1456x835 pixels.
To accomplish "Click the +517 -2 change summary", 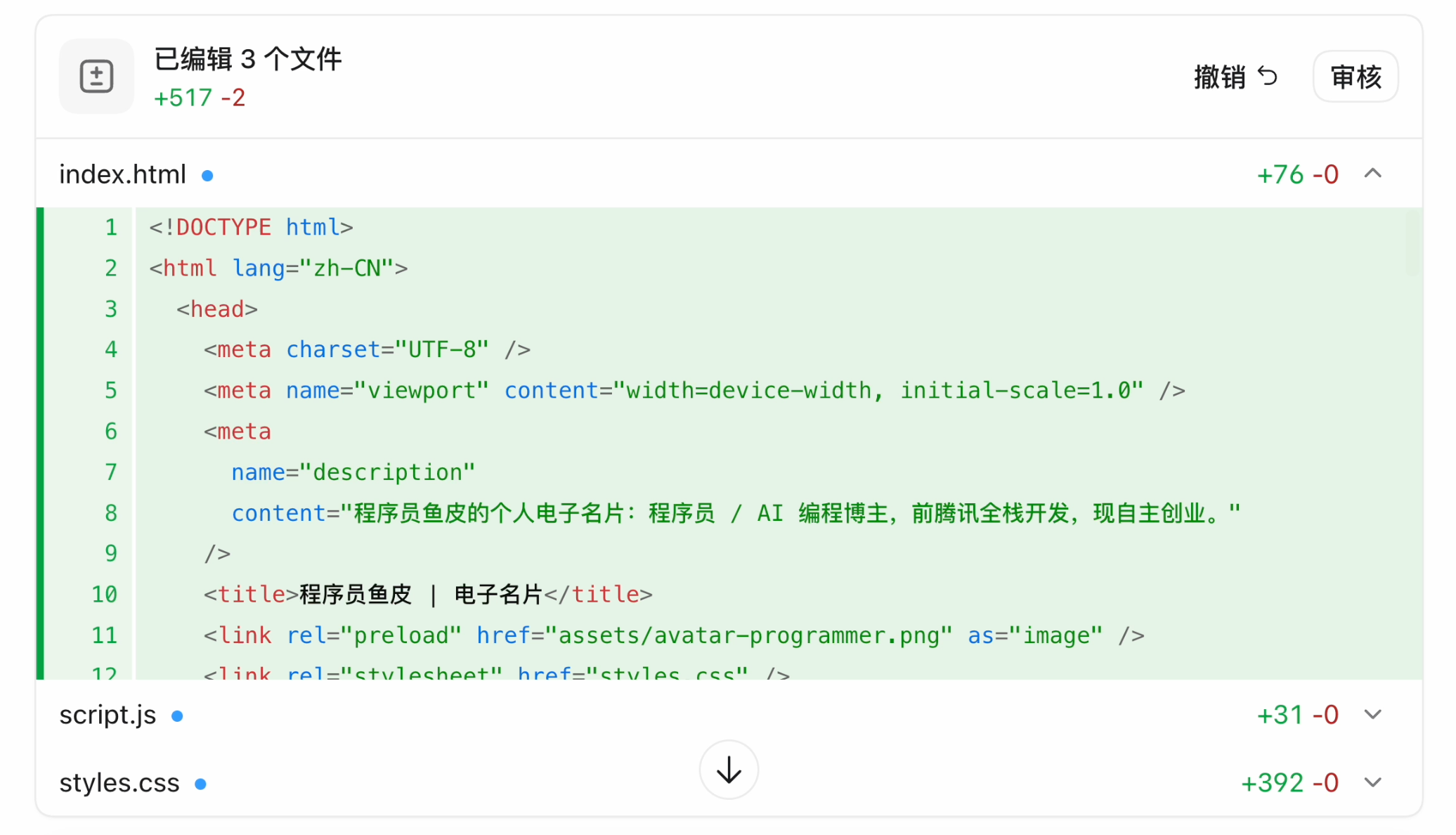I will tap(200, 98).
